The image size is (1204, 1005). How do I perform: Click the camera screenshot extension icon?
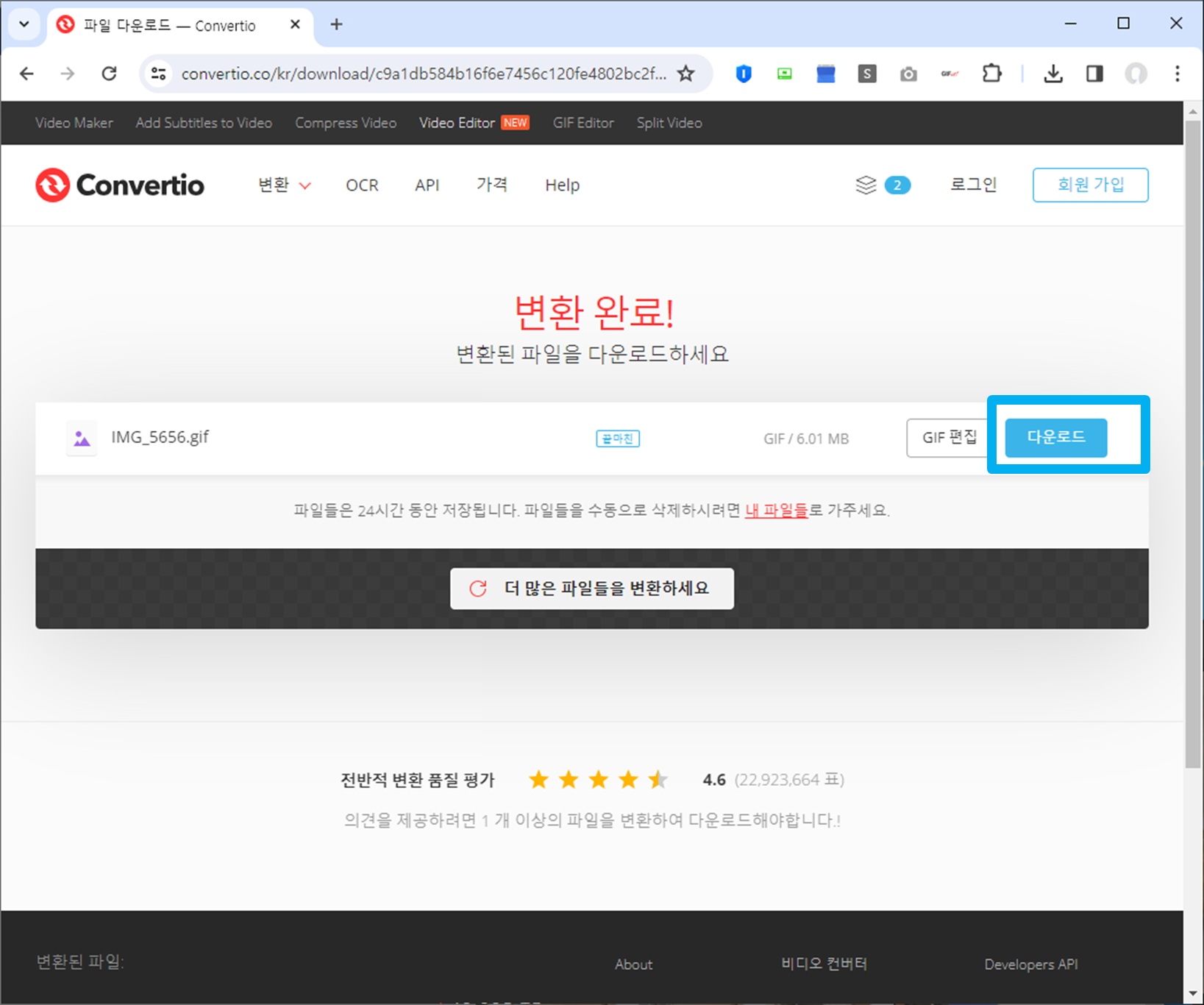pos(908,74)
